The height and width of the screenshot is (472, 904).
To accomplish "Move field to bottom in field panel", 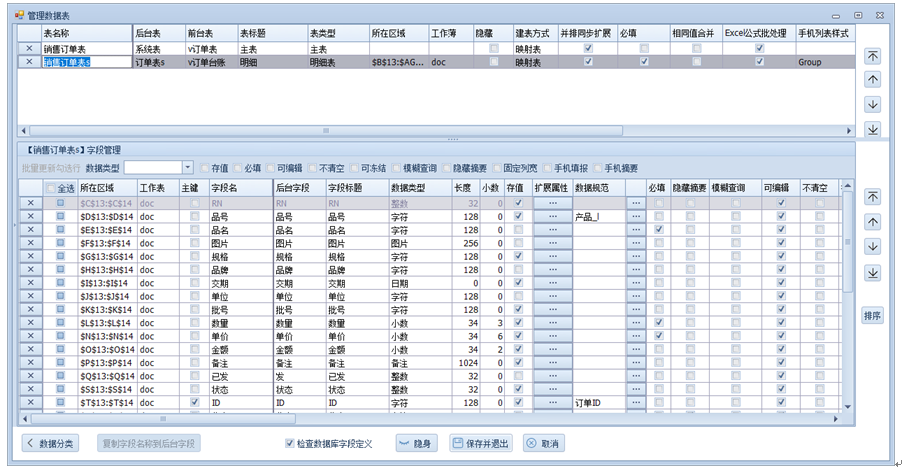I will pos(873,273).
